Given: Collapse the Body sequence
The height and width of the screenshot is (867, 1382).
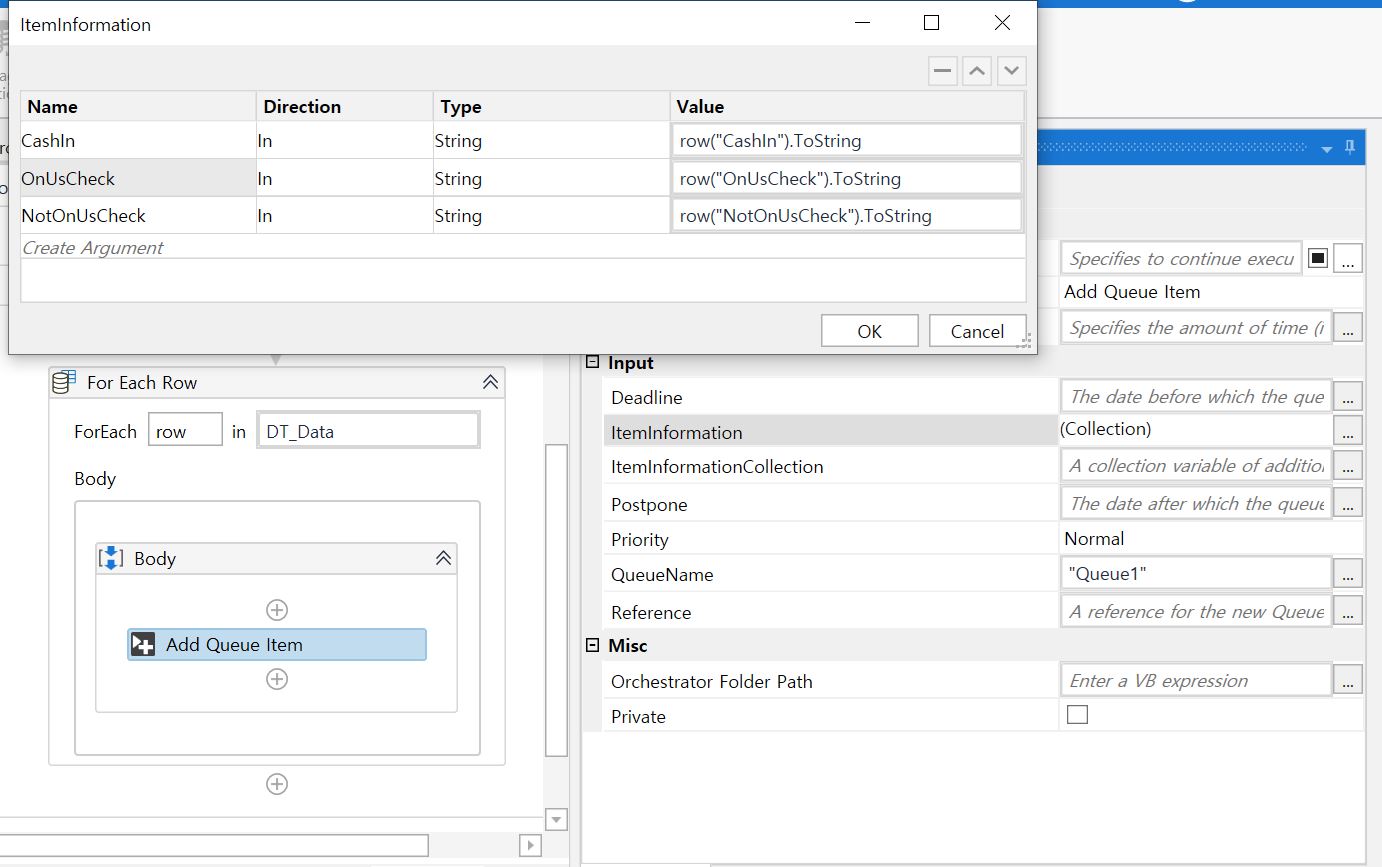Looking at the screenshot, I should coord(443,558).
